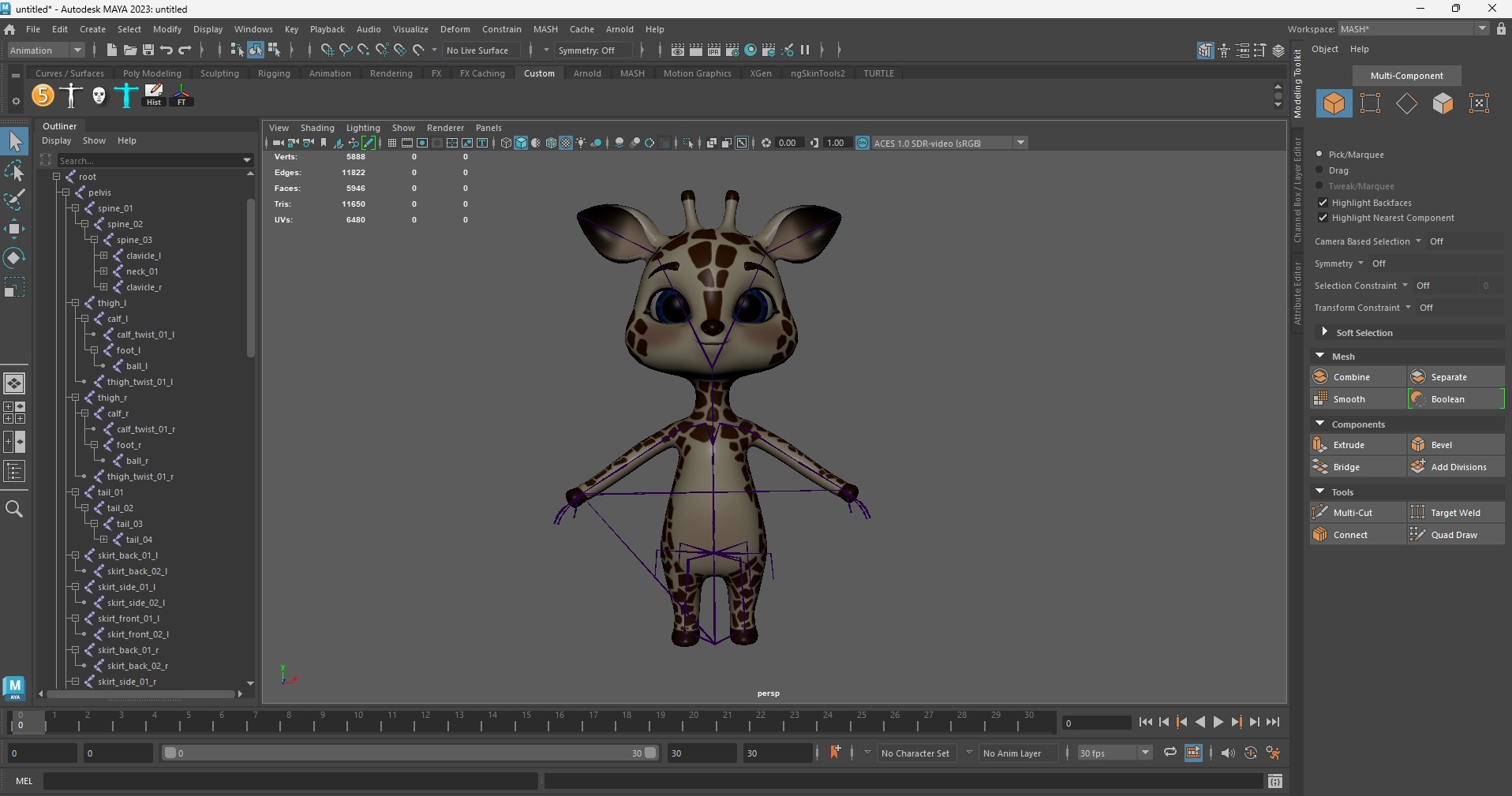Activate the Paint selection tool
The image size is (1512, 796).
click(15, 200)
